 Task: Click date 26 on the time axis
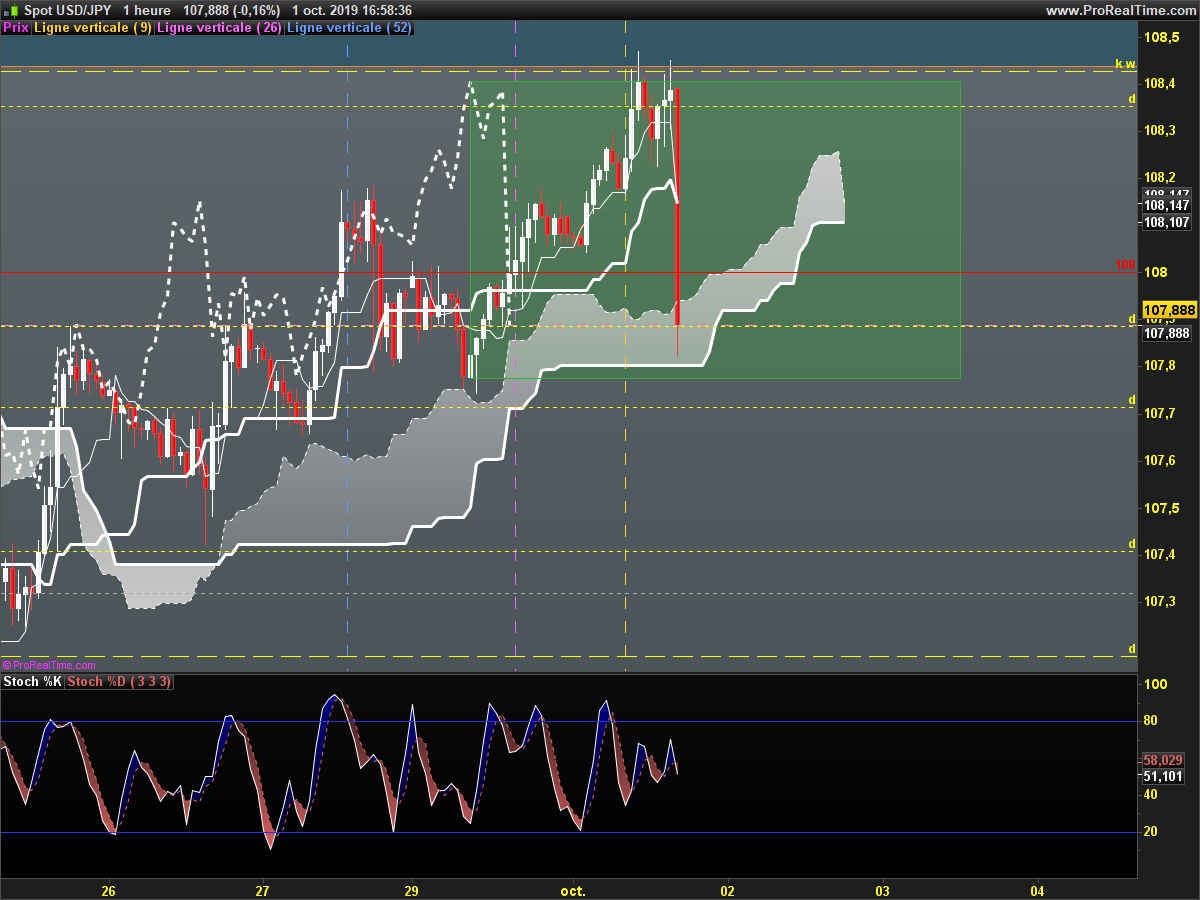click(x=109, y=890)
